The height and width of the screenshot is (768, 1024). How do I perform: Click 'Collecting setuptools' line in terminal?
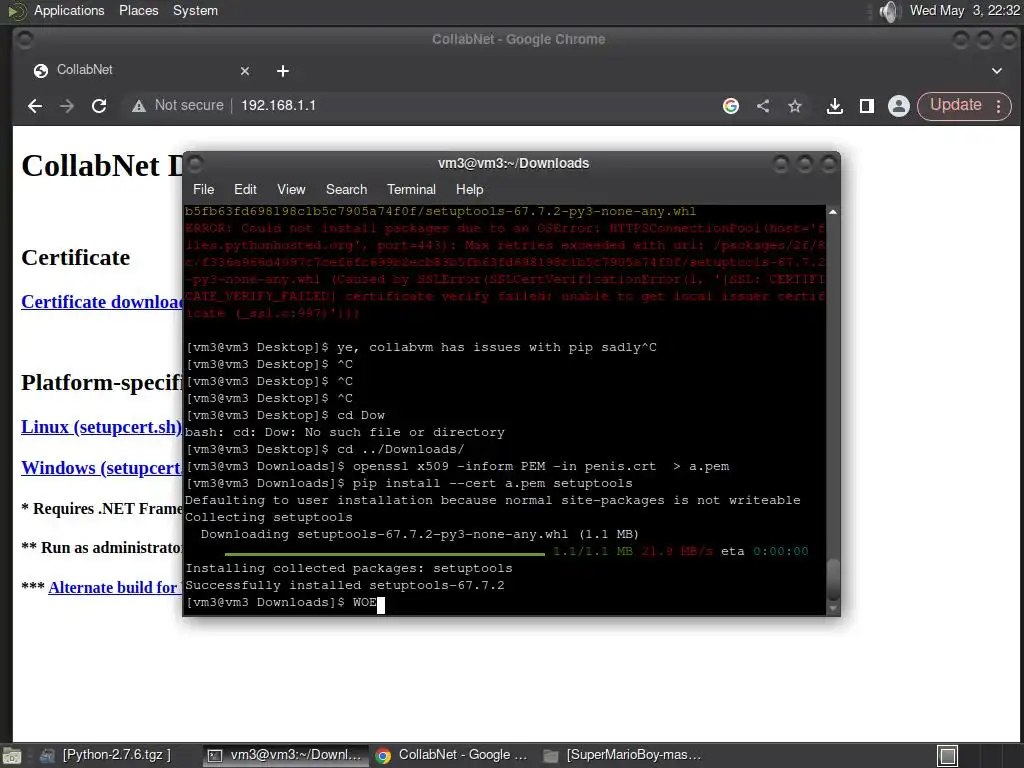coord(268,517)
